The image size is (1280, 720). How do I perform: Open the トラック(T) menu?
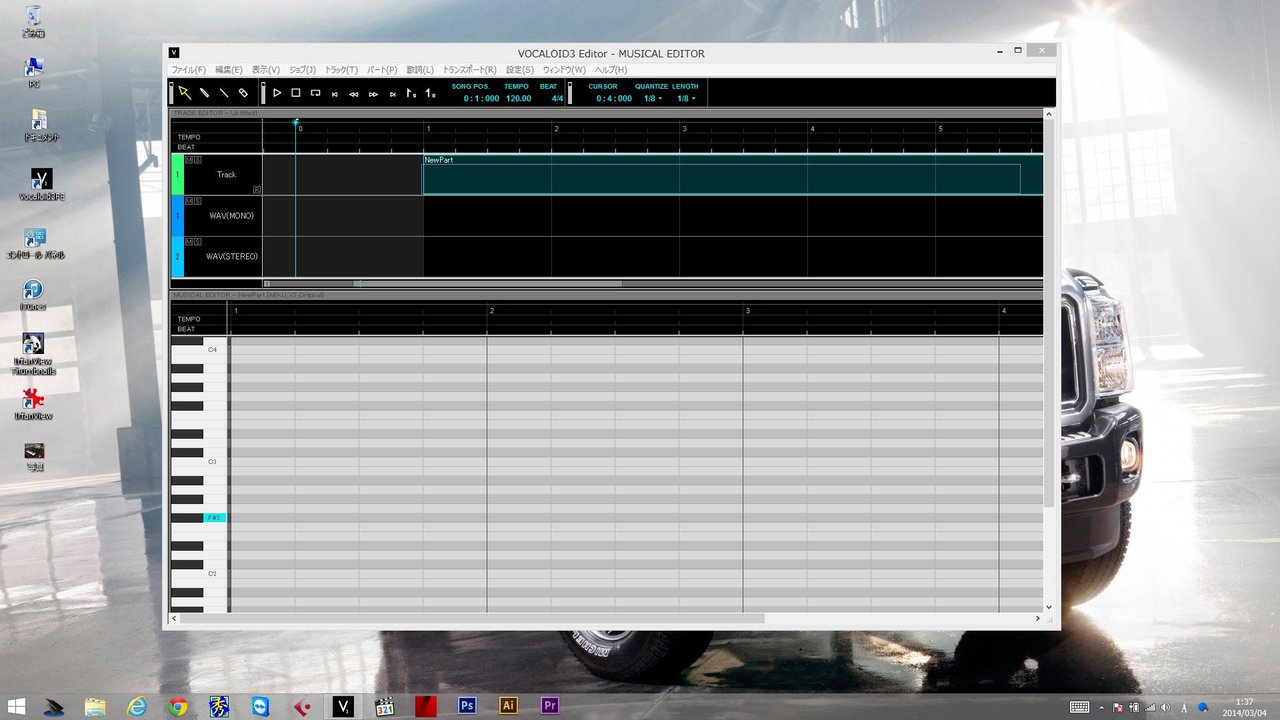pos(341,70)
